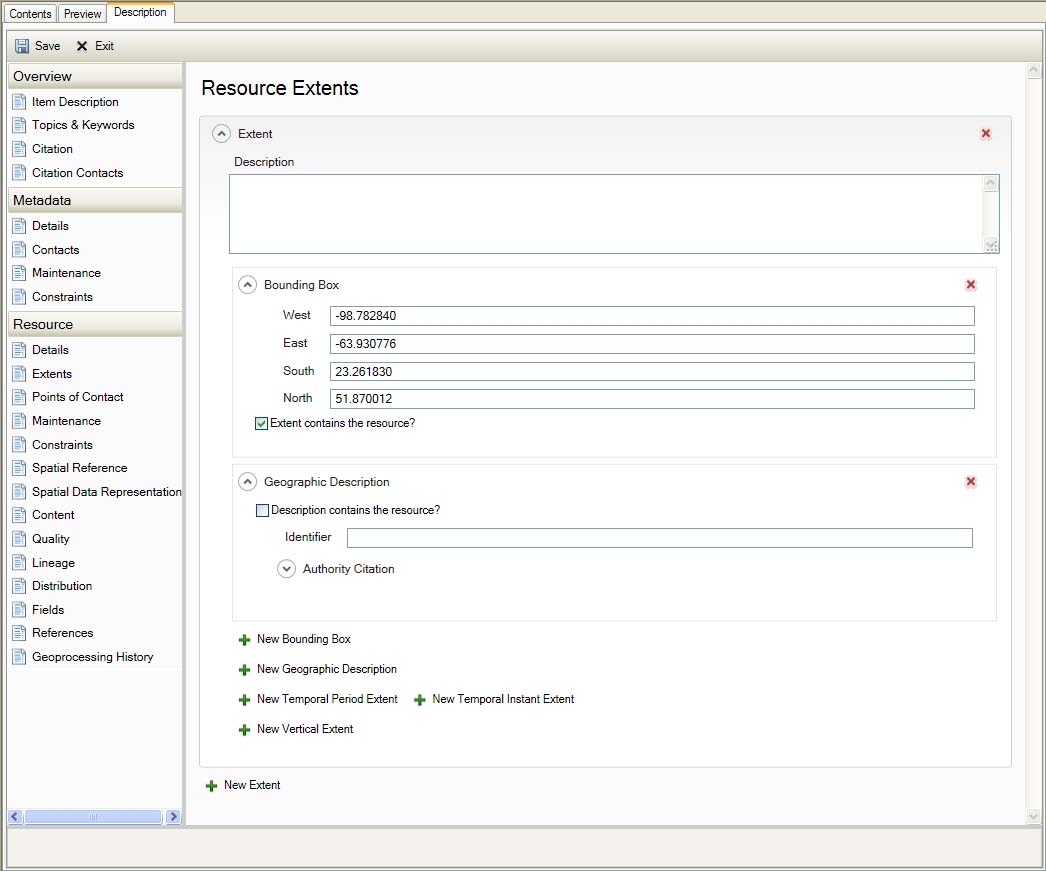Viewport: 1046px width, 871px height.
Task: Check 'Description contains the resource?' checkbox
Action: (263, 511)
